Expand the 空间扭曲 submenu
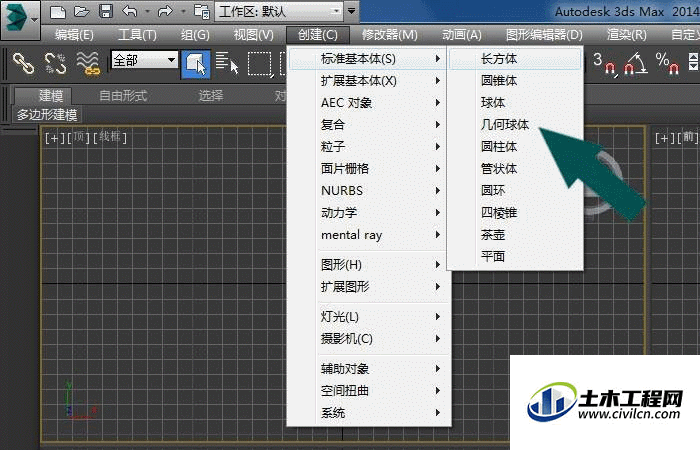700x450 pixels. point(368,391)
